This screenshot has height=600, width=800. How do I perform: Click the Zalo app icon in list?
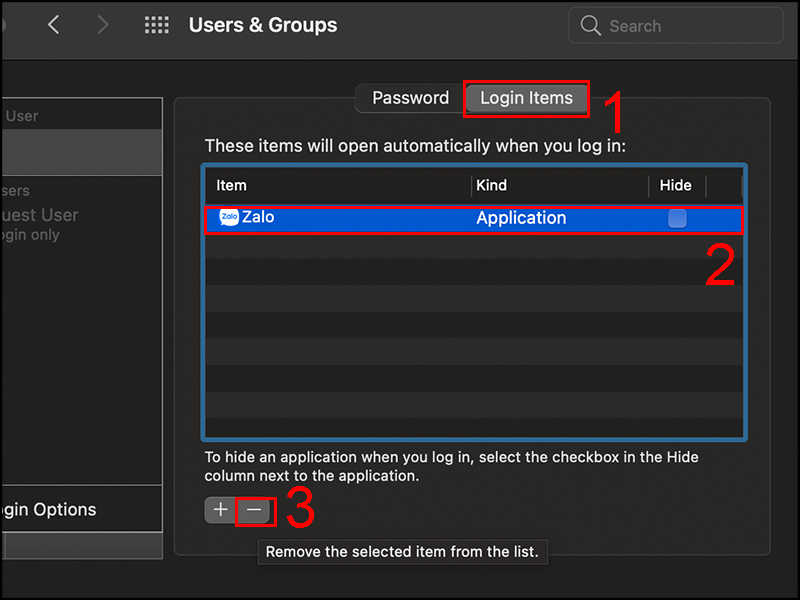pos(229,217)
